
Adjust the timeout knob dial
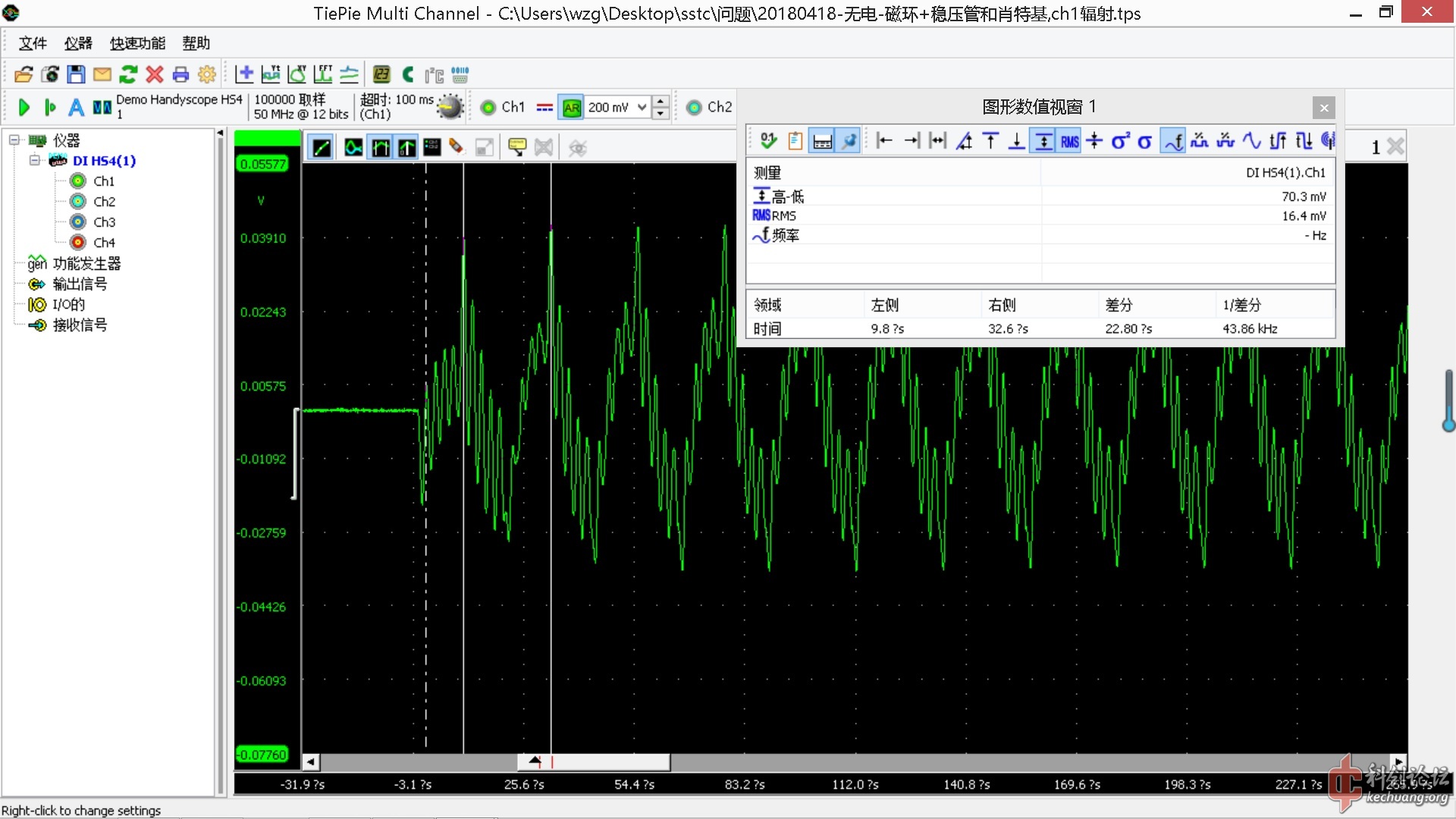(x=450, y=107)
